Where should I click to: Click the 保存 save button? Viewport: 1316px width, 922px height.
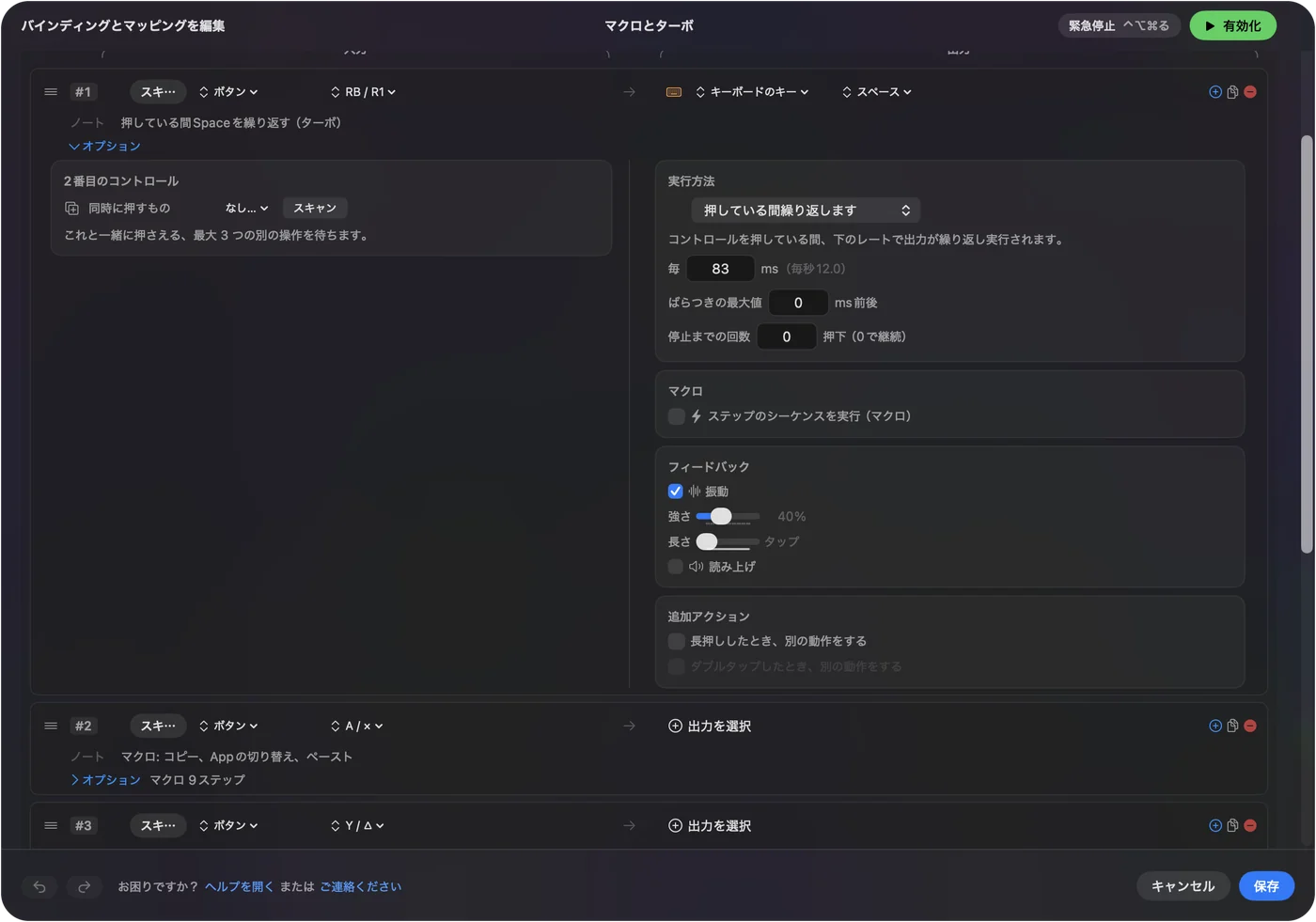[1266, 886]
